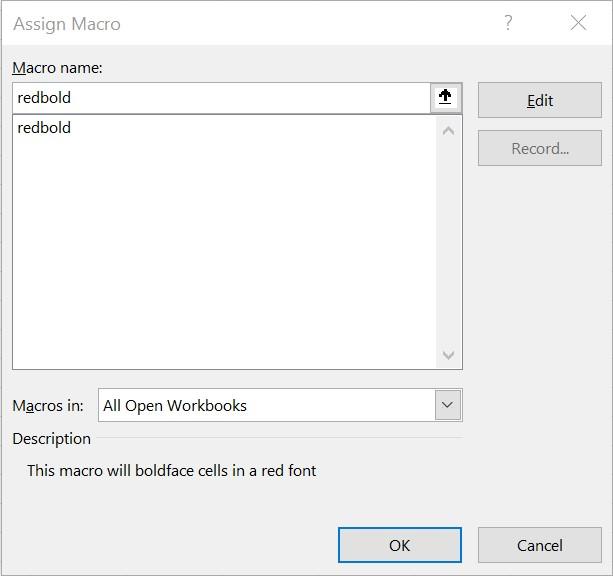613x576 pixels.
Task: Click the macro list scrollbar track
Action: [448, 240]
